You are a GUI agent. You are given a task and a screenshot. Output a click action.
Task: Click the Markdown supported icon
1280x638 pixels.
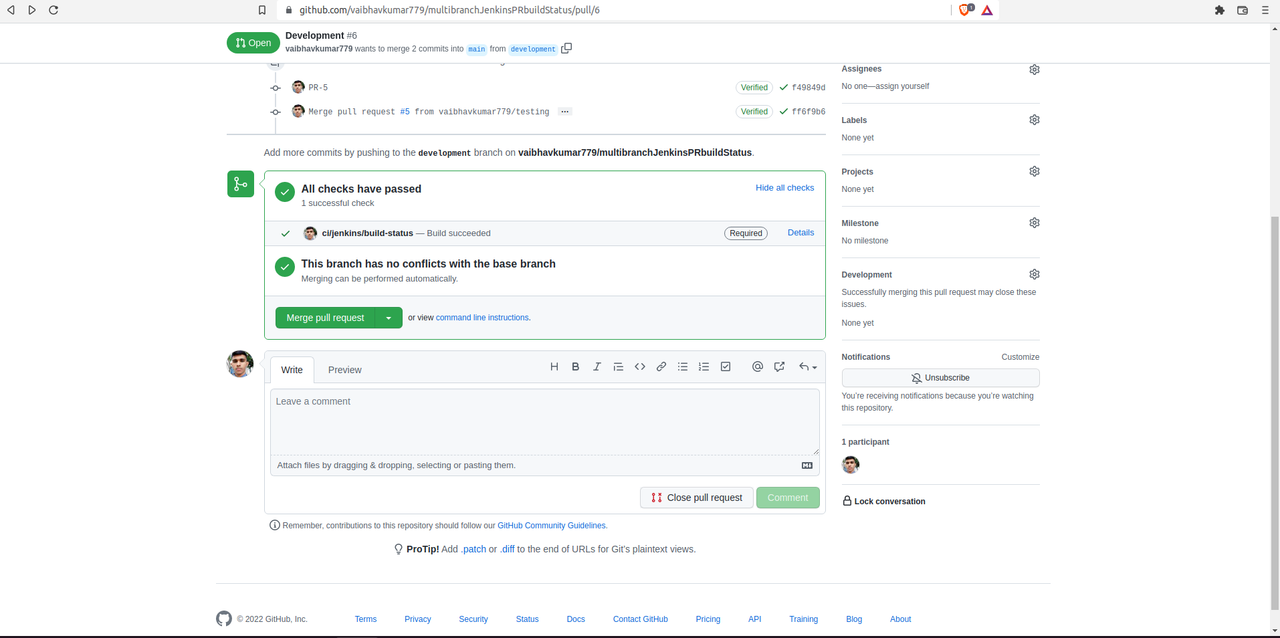click(807, 465)
